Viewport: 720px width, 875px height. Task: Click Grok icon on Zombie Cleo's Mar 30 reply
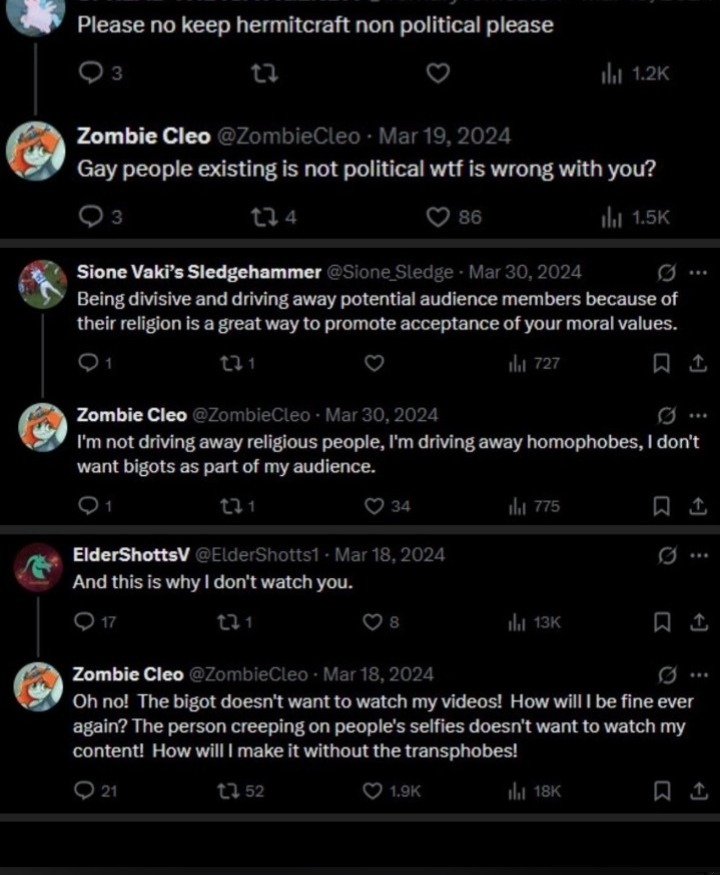click(665, 415)
